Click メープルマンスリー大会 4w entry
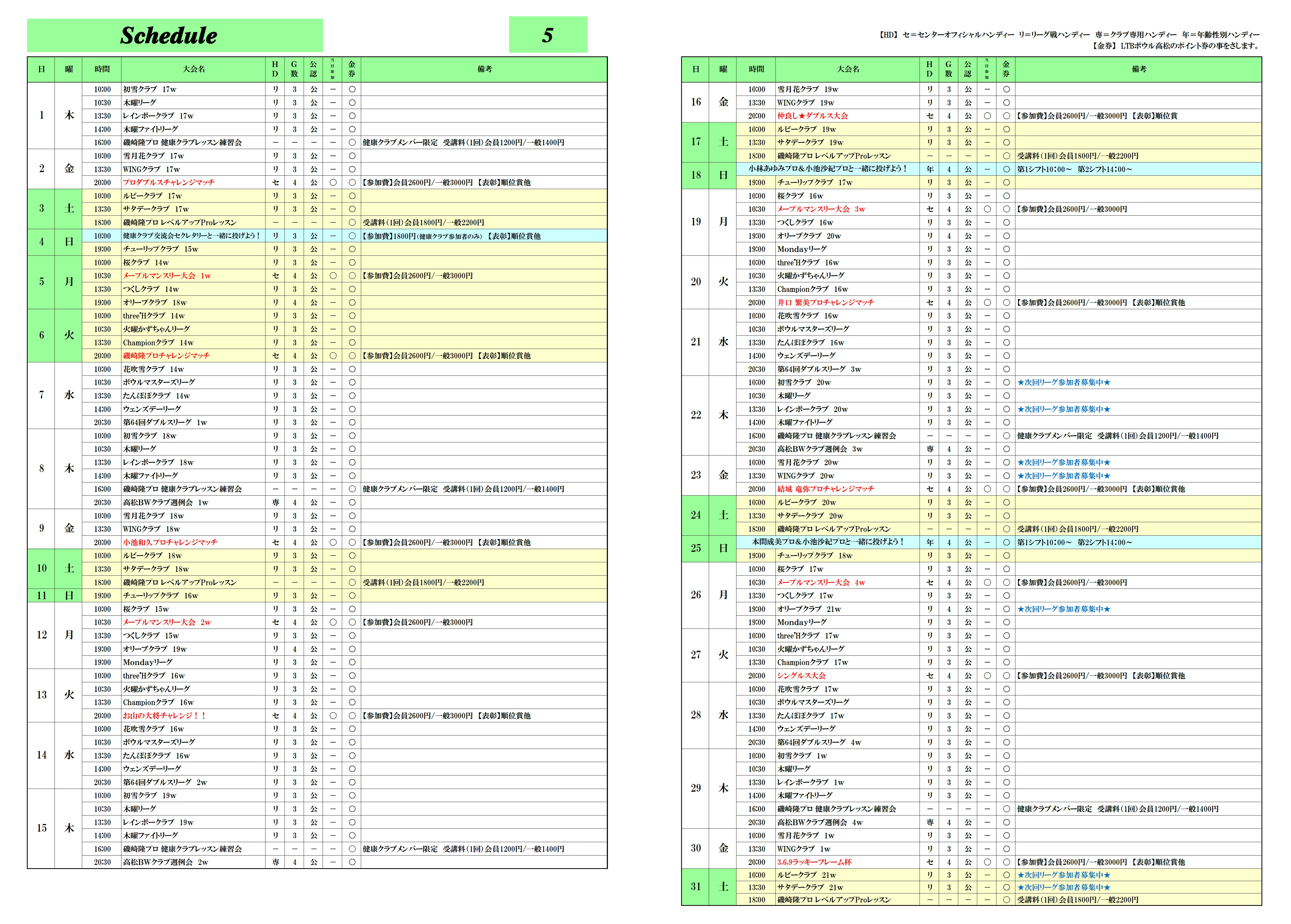This screenshot has width=1291, height=924. click(821, 583)
